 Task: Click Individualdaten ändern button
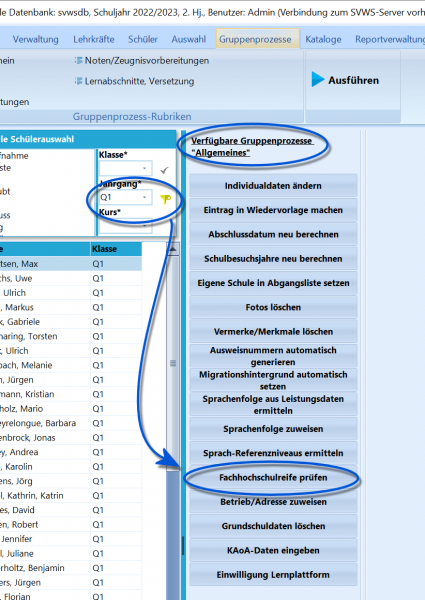[273, 186]
